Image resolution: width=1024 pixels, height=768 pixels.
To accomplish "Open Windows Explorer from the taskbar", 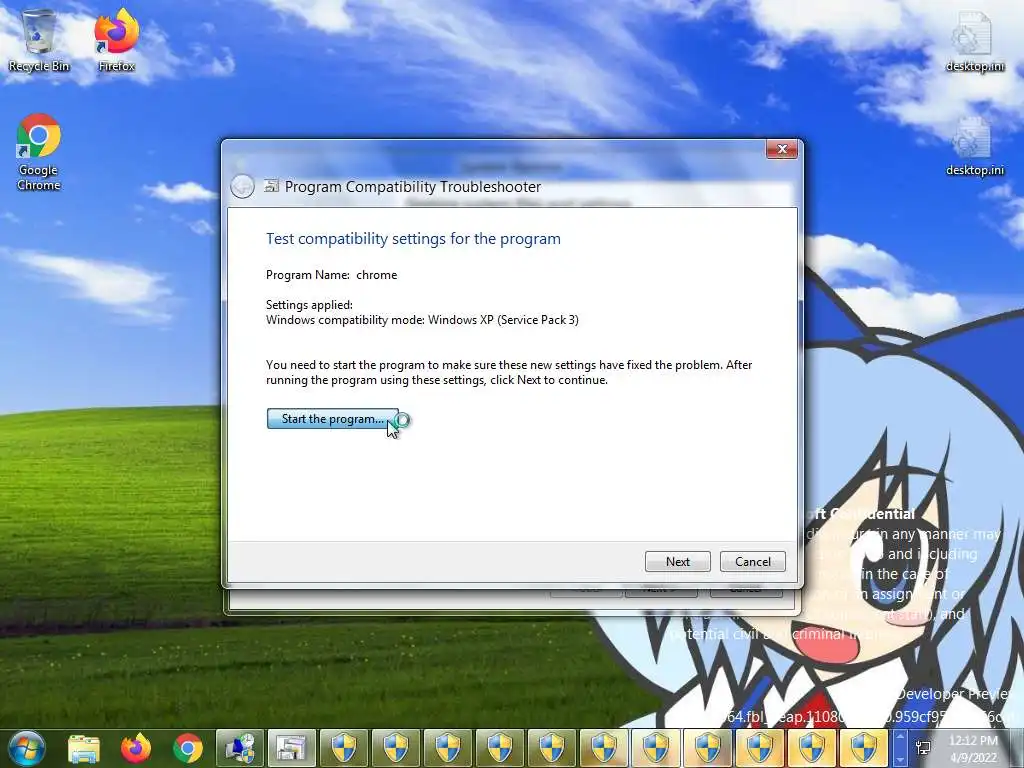I will click(x=84, y=748).
